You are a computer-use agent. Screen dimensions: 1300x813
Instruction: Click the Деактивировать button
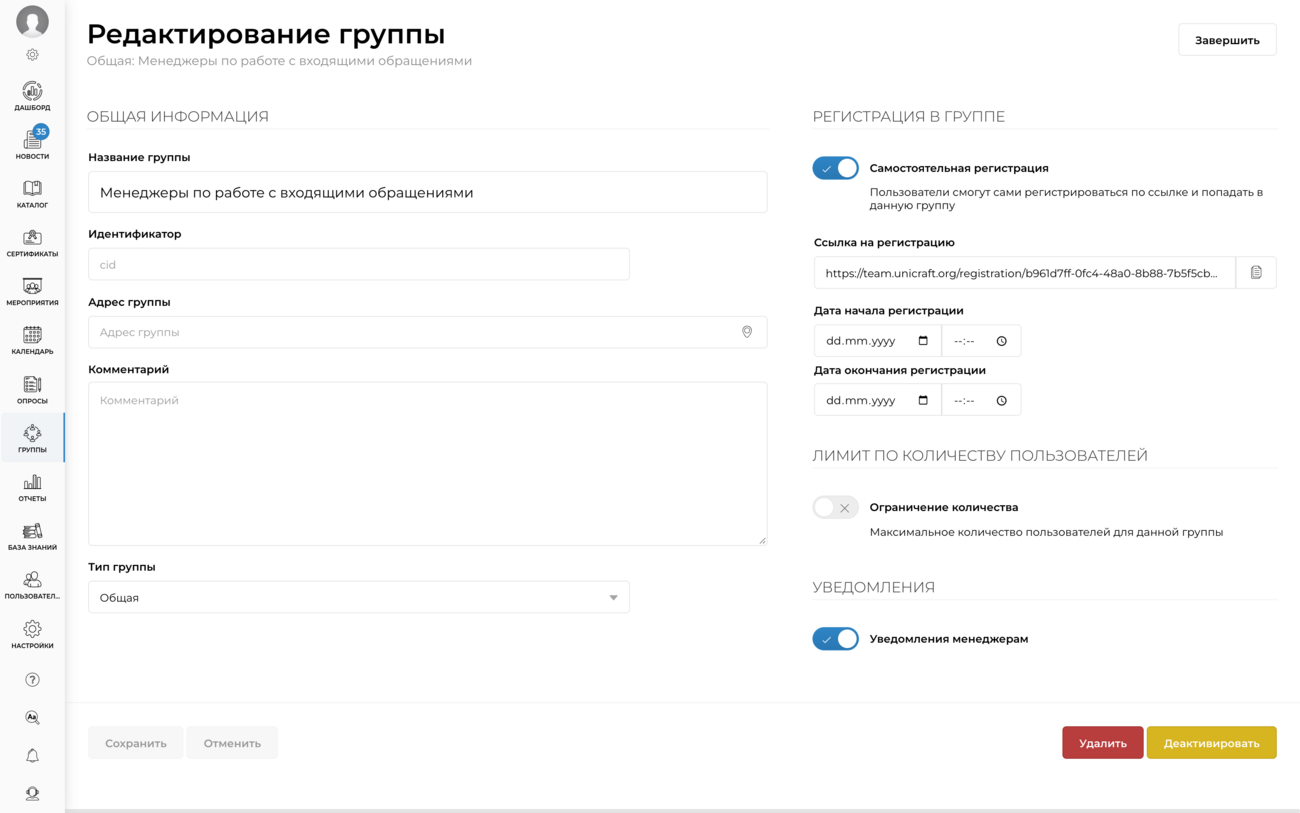click(1211, 743)
